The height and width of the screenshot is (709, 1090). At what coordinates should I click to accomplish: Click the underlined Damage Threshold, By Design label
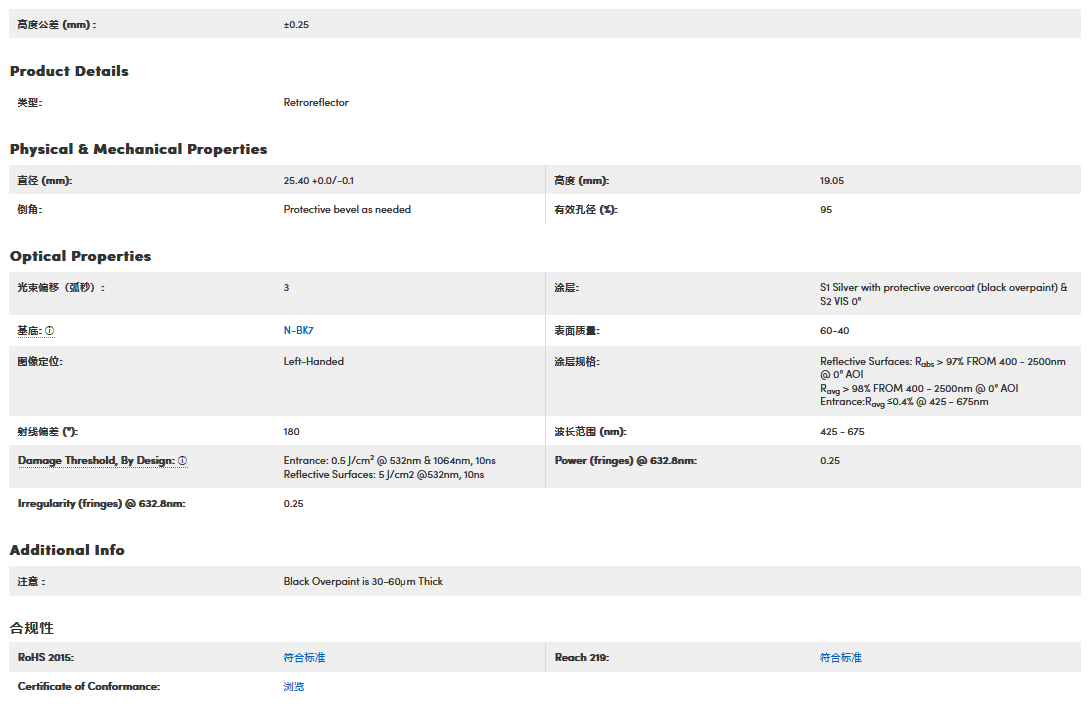click(x=96, y=461)
